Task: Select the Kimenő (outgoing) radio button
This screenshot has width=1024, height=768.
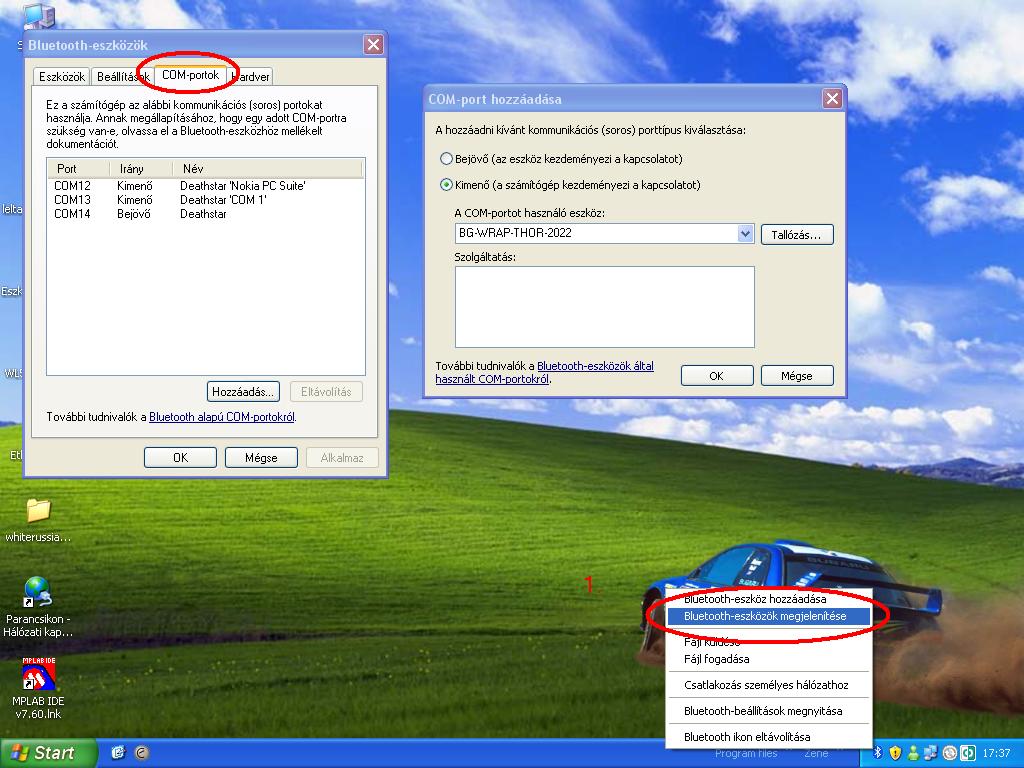Action: pos(446,185)
